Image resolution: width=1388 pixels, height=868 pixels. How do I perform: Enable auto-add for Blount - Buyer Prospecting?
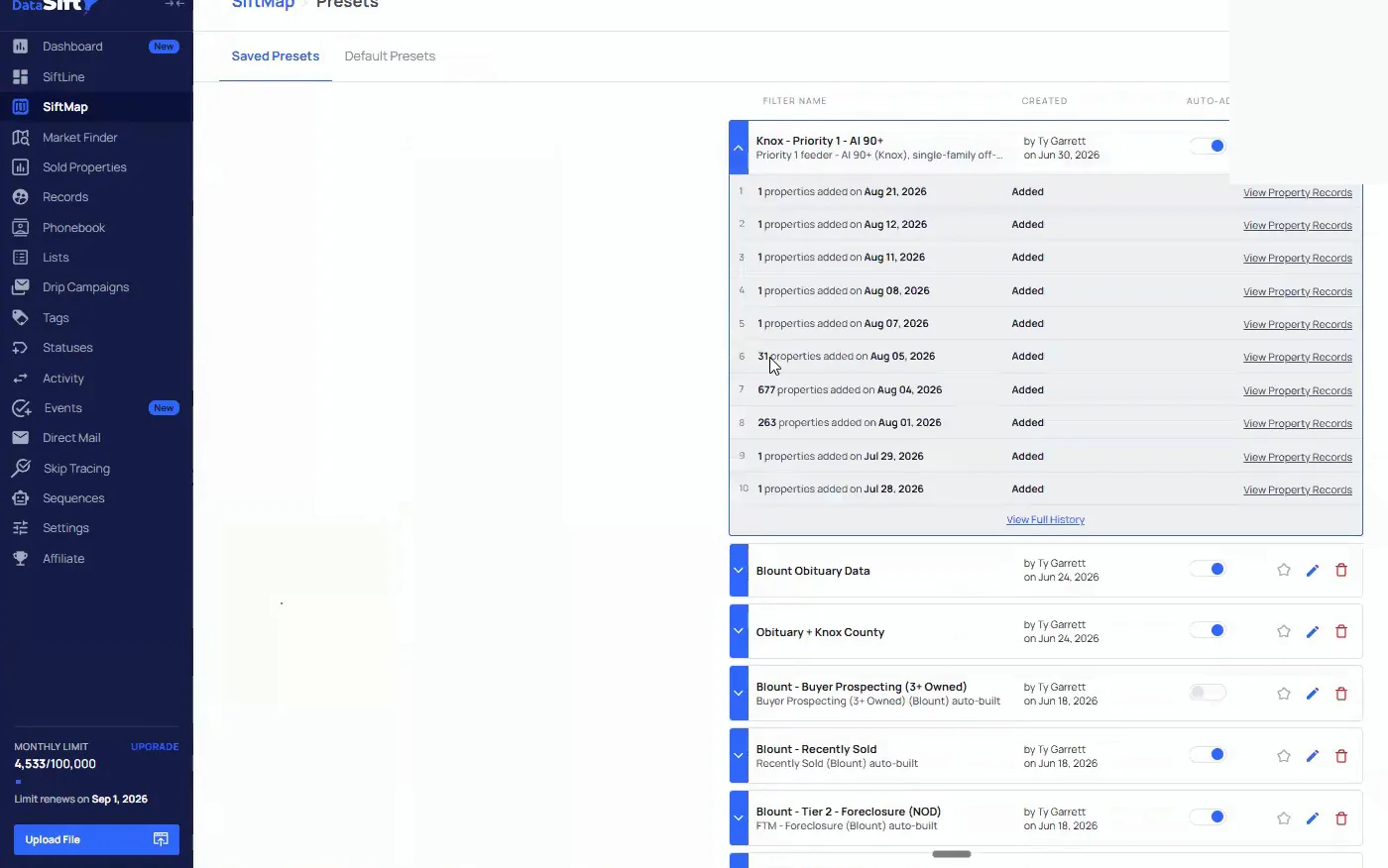tap(1208, 693)
